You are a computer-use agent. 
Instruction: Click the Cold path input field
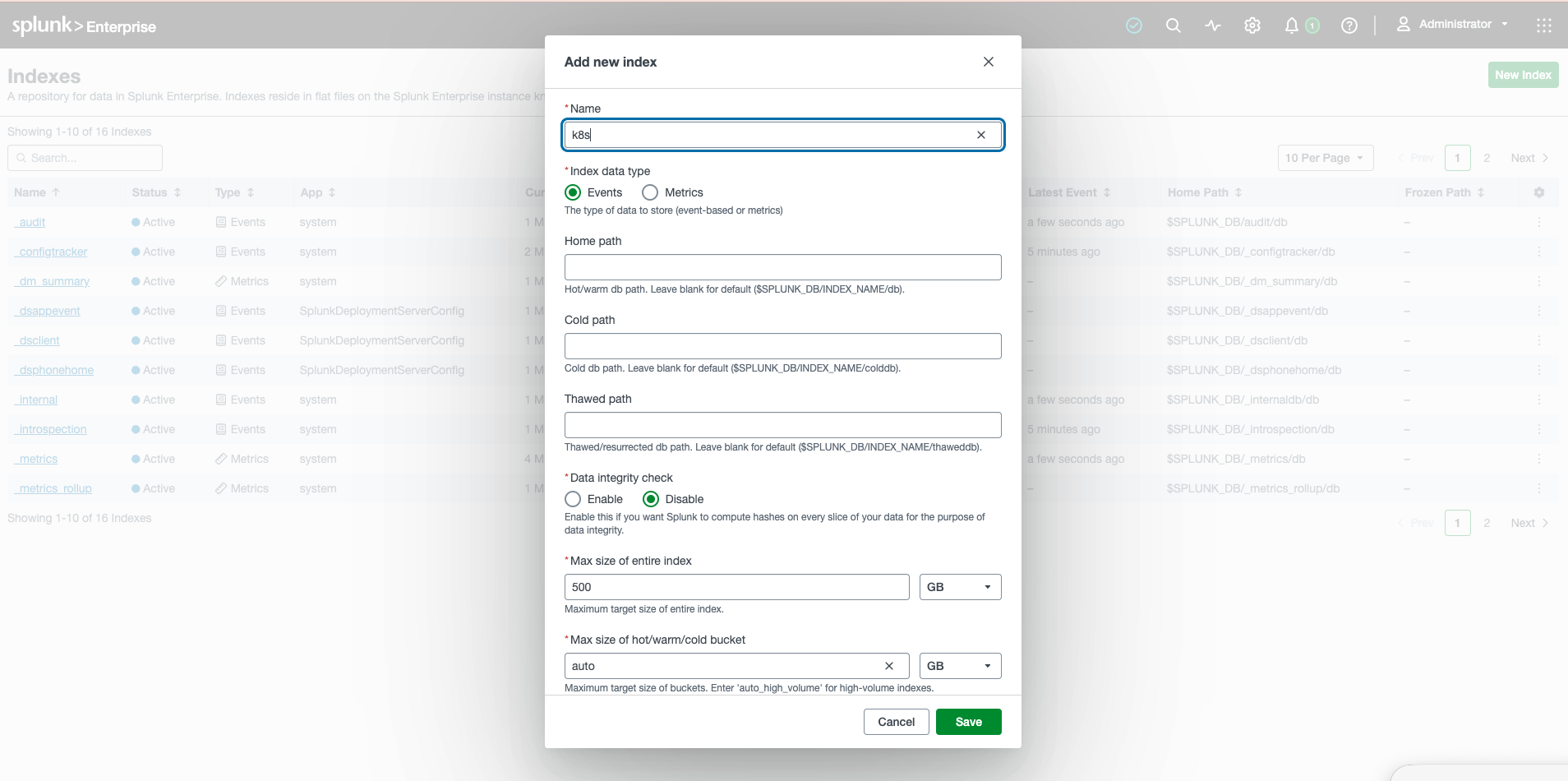783,346
